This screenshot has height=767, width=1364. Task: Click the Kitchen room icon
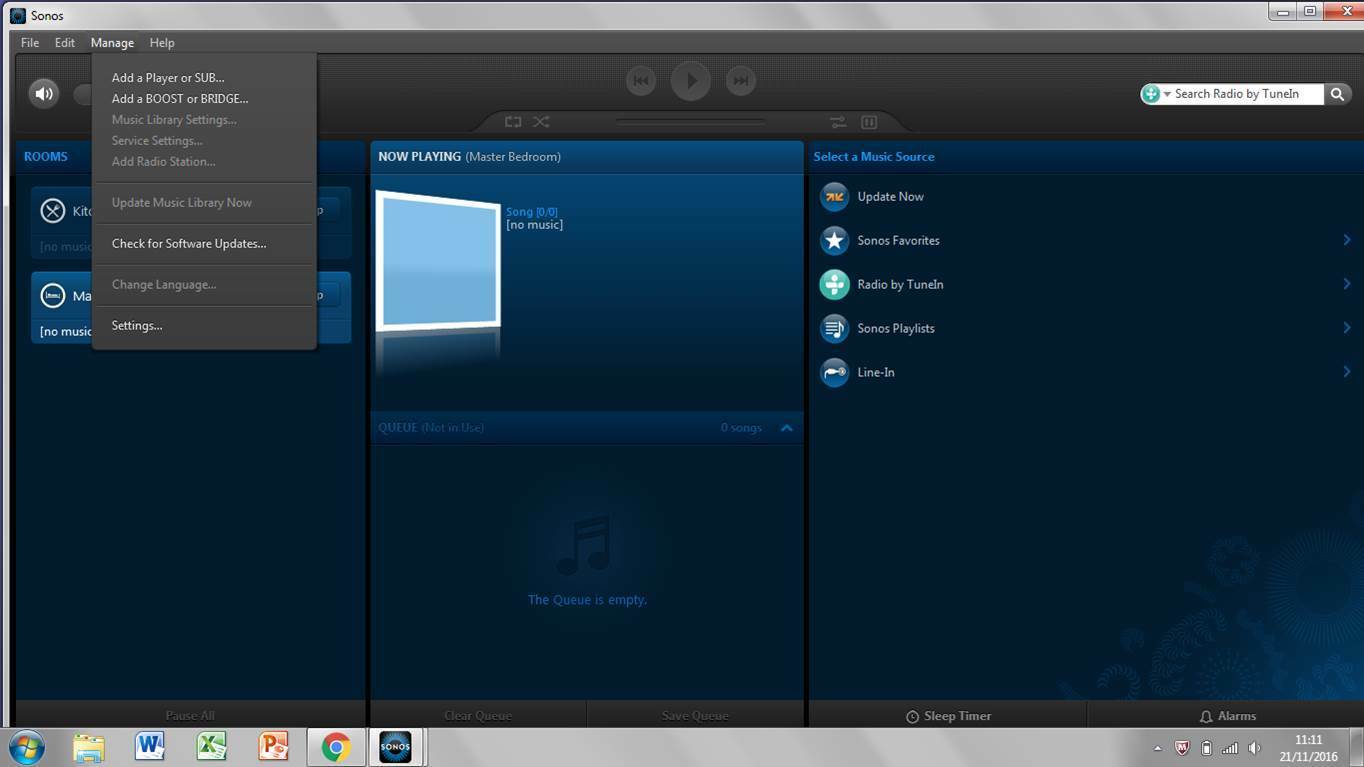[x=52, y=211]
